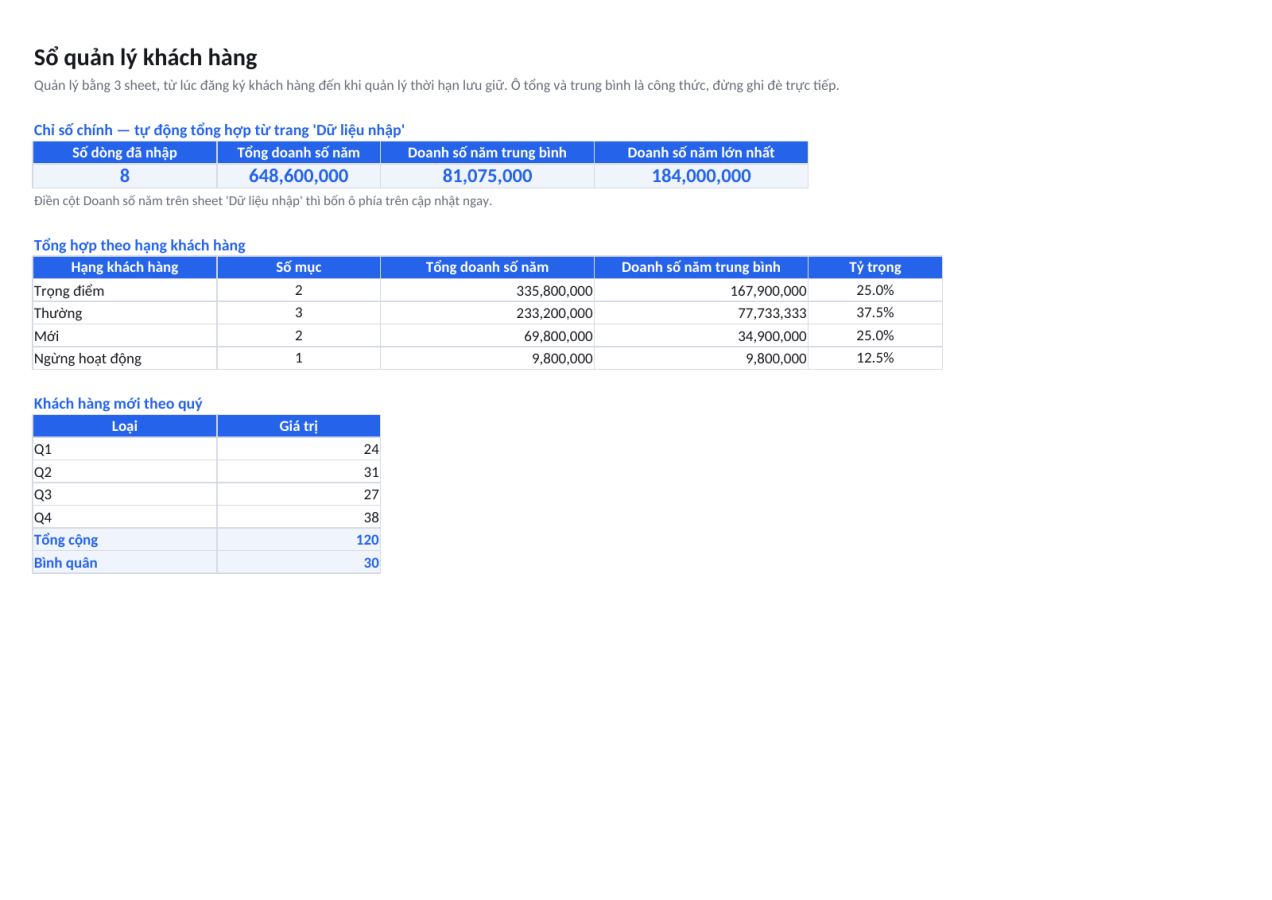Image resolution: width=1272 pixels, height=900 pixels.
Task: Click the count 2 in Trọng điểm row
Action: click(299, 290)
